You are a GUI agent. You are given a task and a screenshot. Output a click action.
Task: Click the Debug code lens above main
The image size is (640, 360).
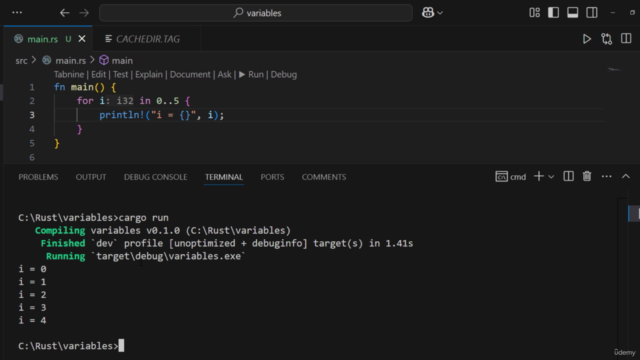point(284,75)
